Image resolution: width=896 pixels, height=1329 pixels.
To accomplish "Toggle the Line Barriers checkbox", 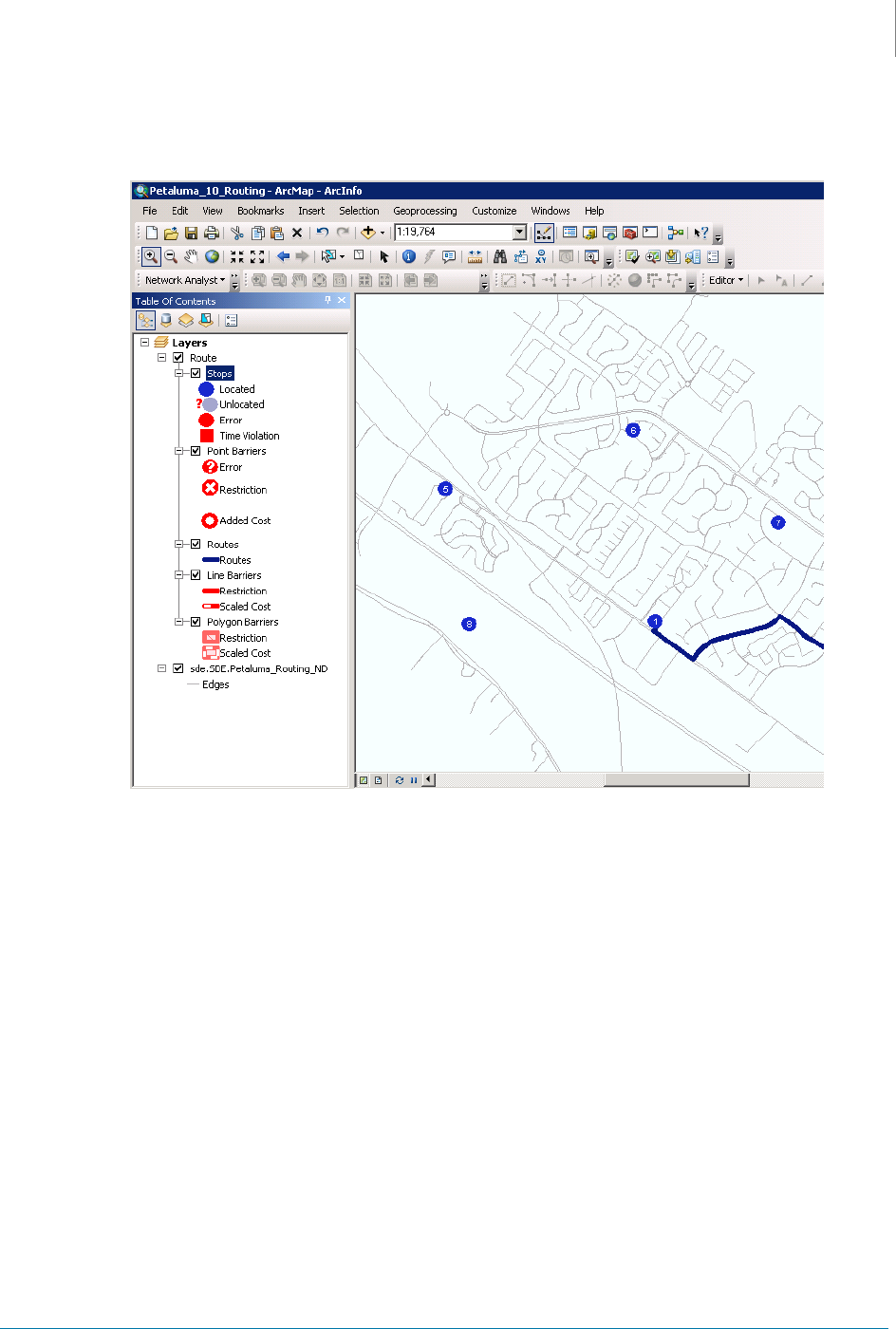I will point(196,575).
